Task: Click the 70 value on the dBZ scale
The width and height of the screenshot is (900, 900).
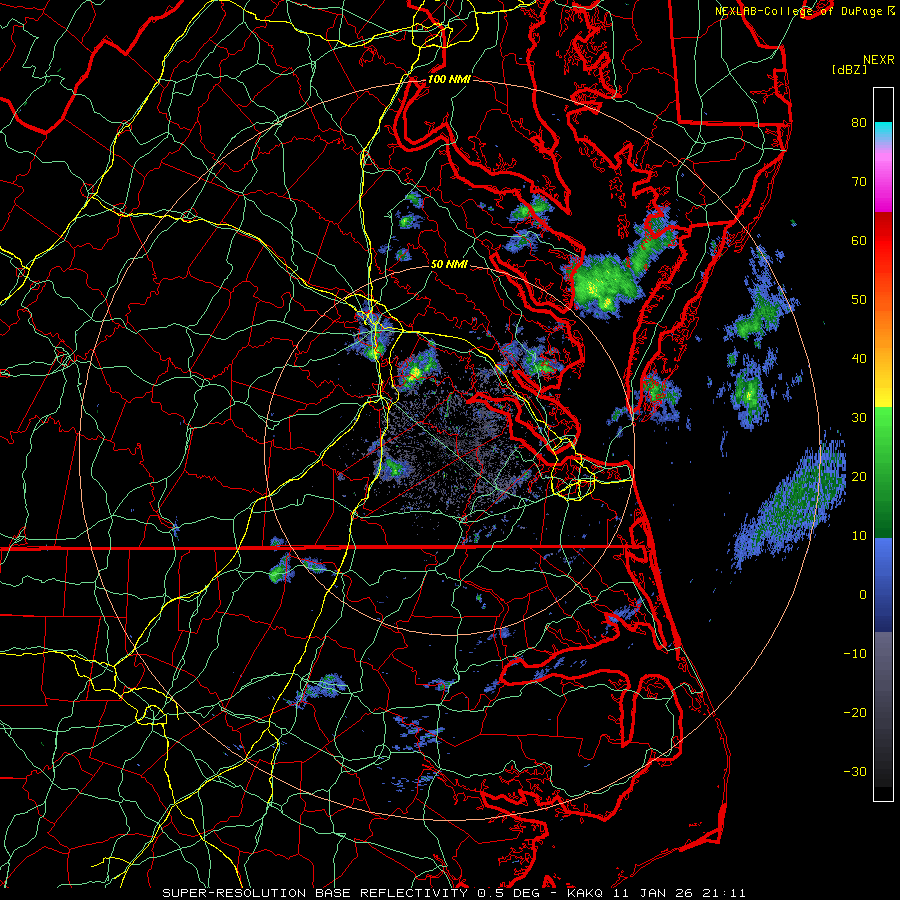Action: point(859,181)
